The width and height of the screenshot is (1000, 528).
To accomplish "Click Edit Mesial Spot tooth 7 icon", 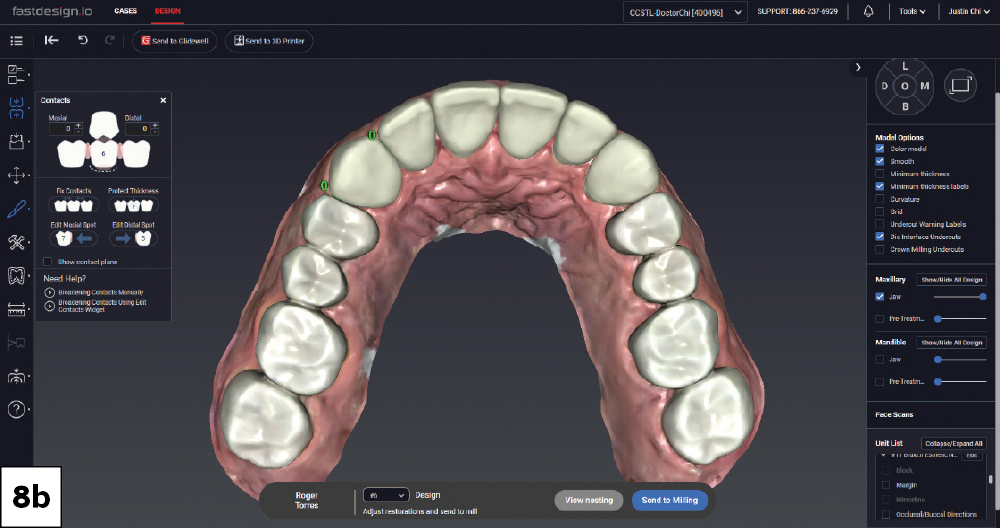I will (x=73, y=238).
